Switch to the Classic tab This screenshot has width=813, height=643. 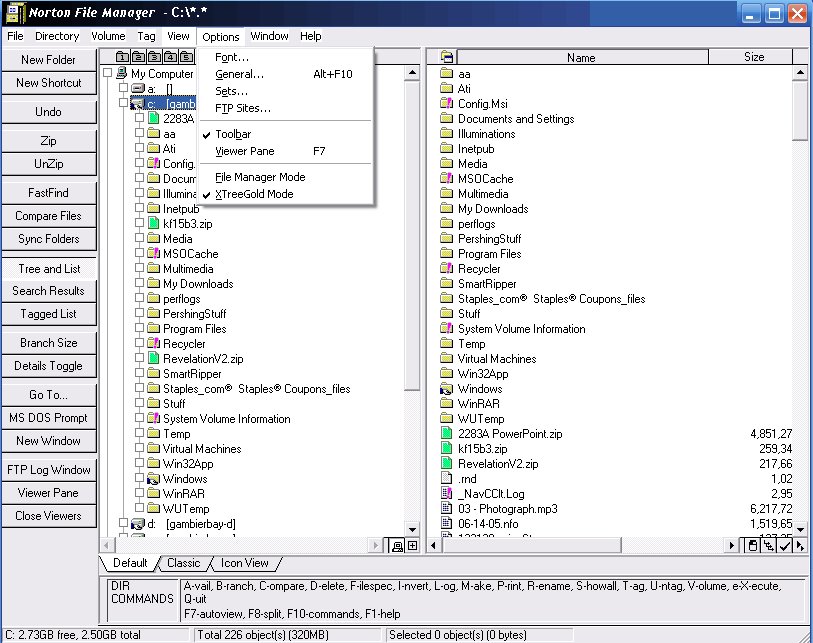pyautogui.click(x=184, y=563)
